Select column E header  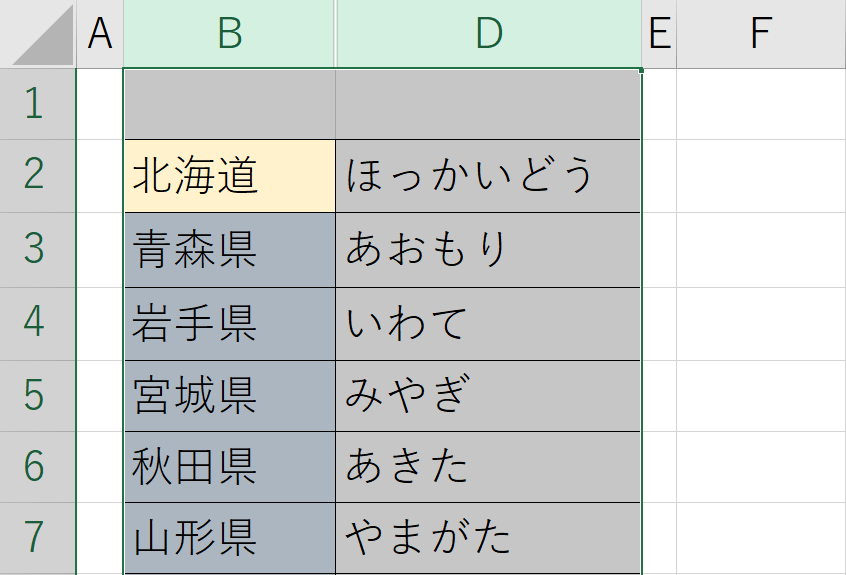pyautogui.click(x=659, y=33)
